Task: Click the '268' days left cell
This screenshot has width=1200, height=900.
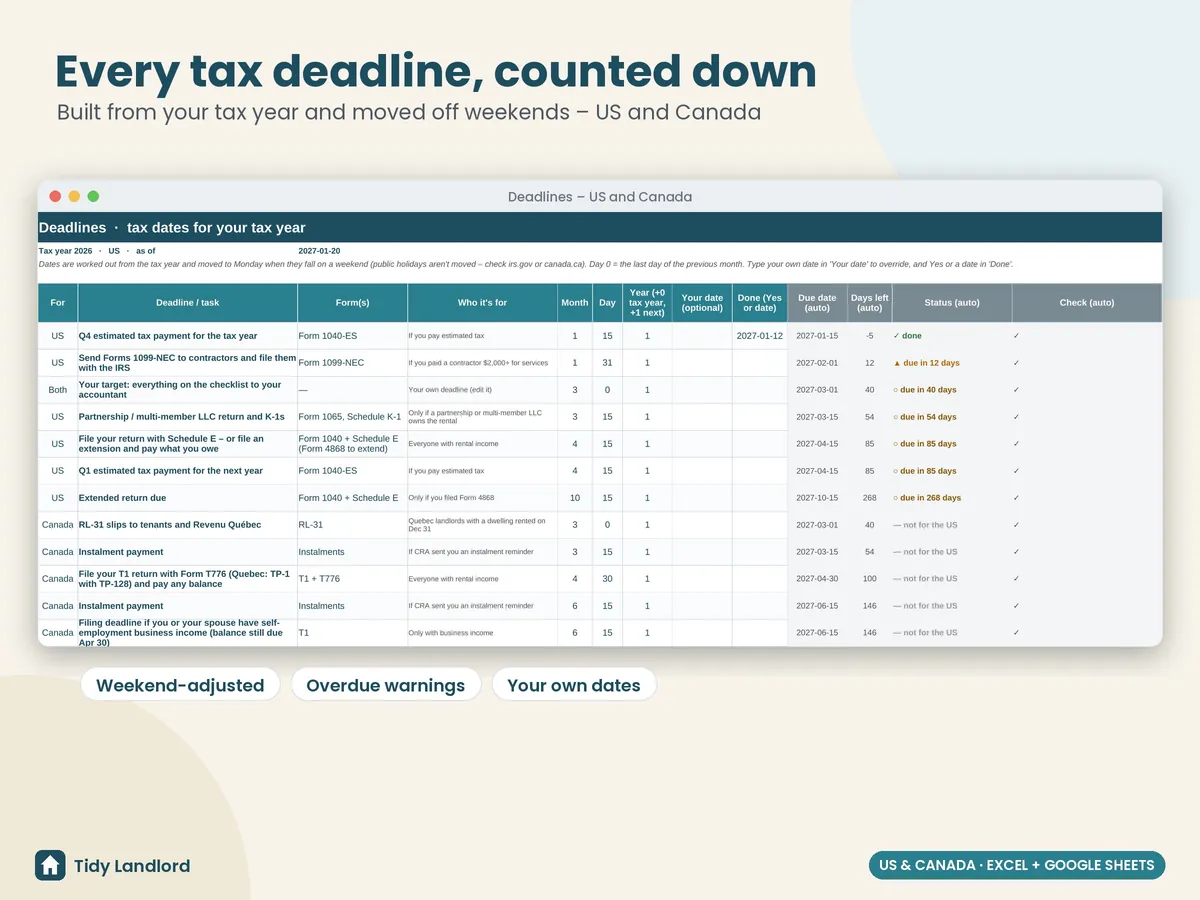Action: click(x=869, y=498)
